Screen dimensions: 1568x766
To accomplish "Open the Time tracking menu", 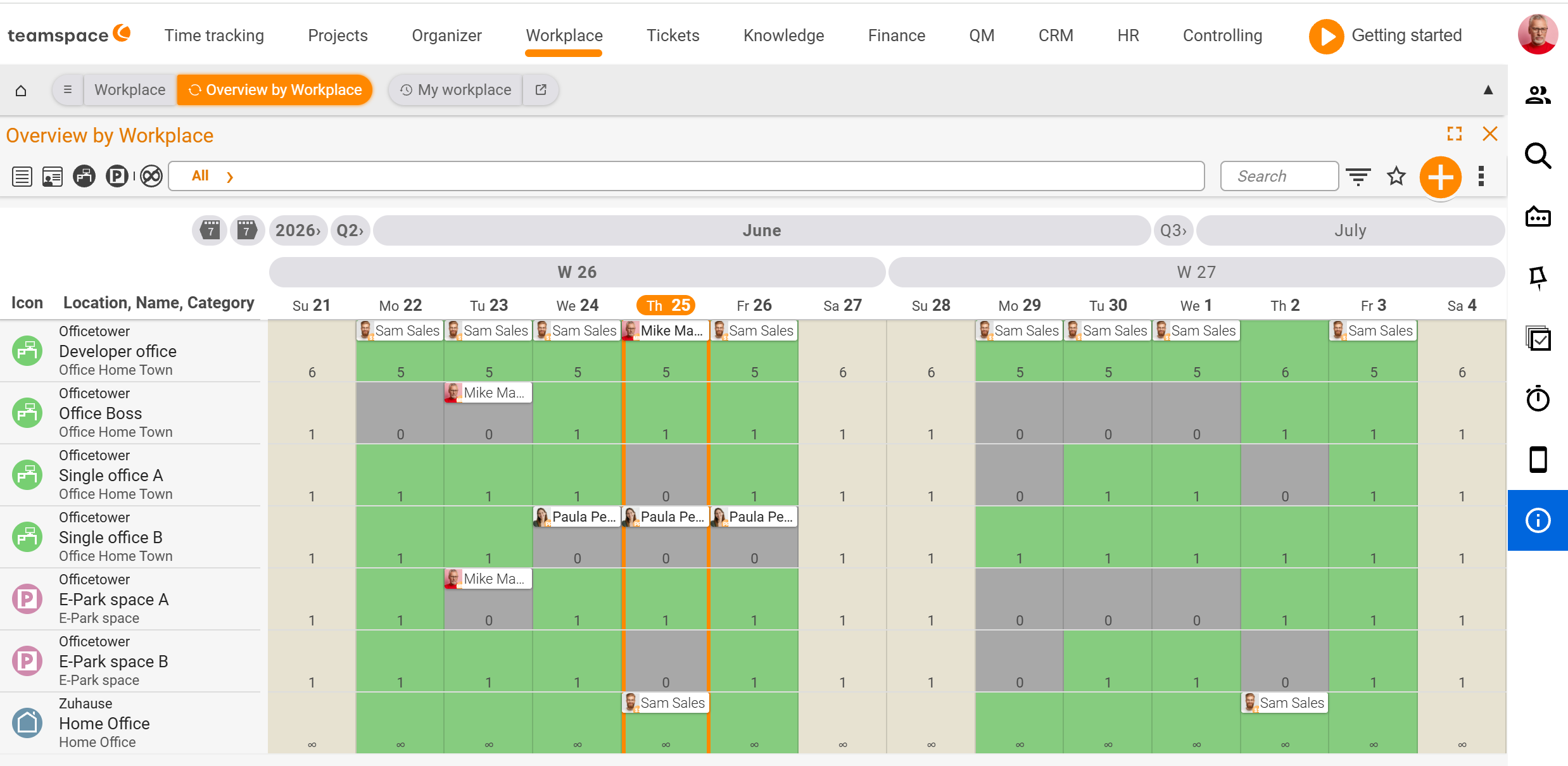I will click(x=214, y=35).
